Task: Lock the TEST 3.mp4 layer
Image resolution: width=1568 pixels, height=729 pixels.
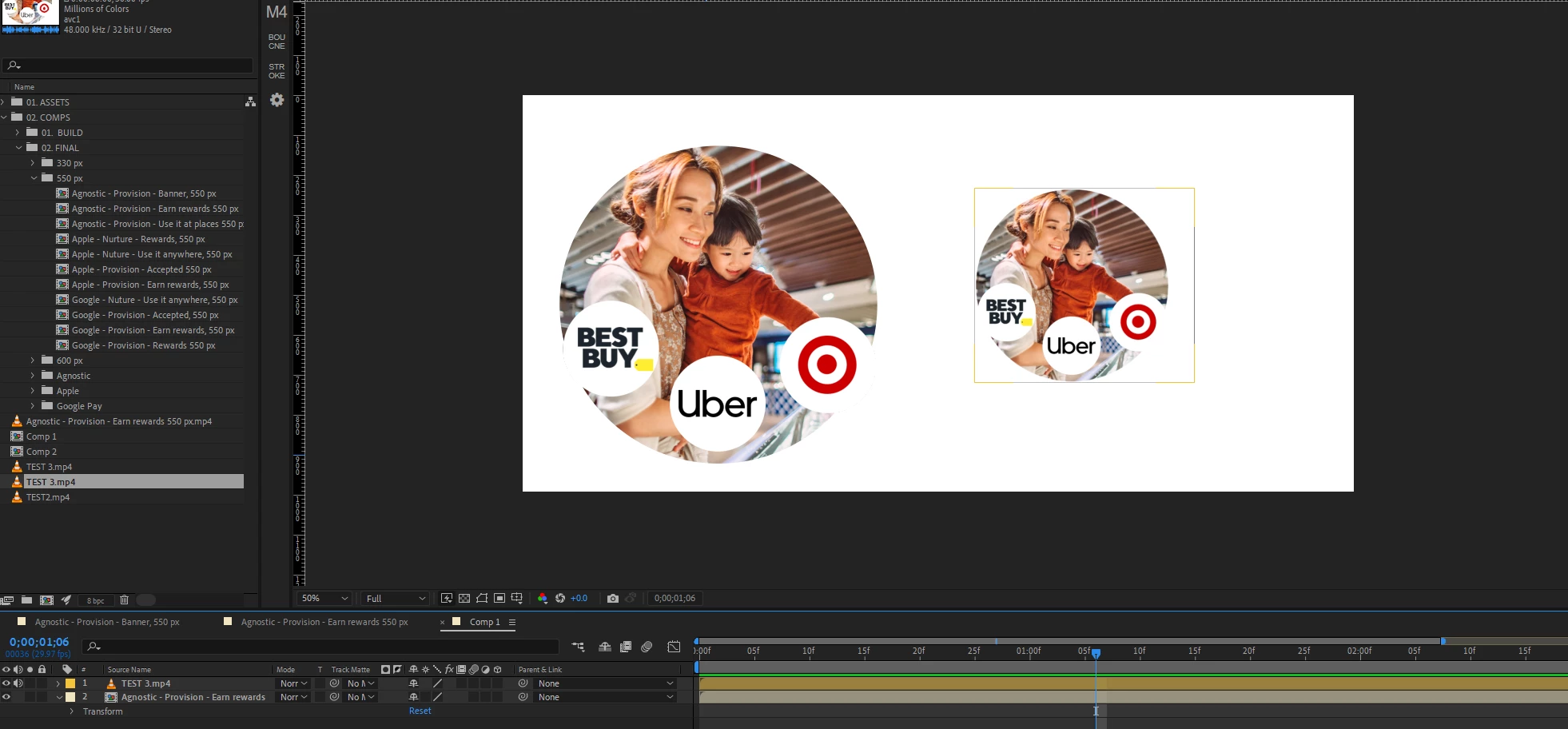Action: tap(42, 684)
